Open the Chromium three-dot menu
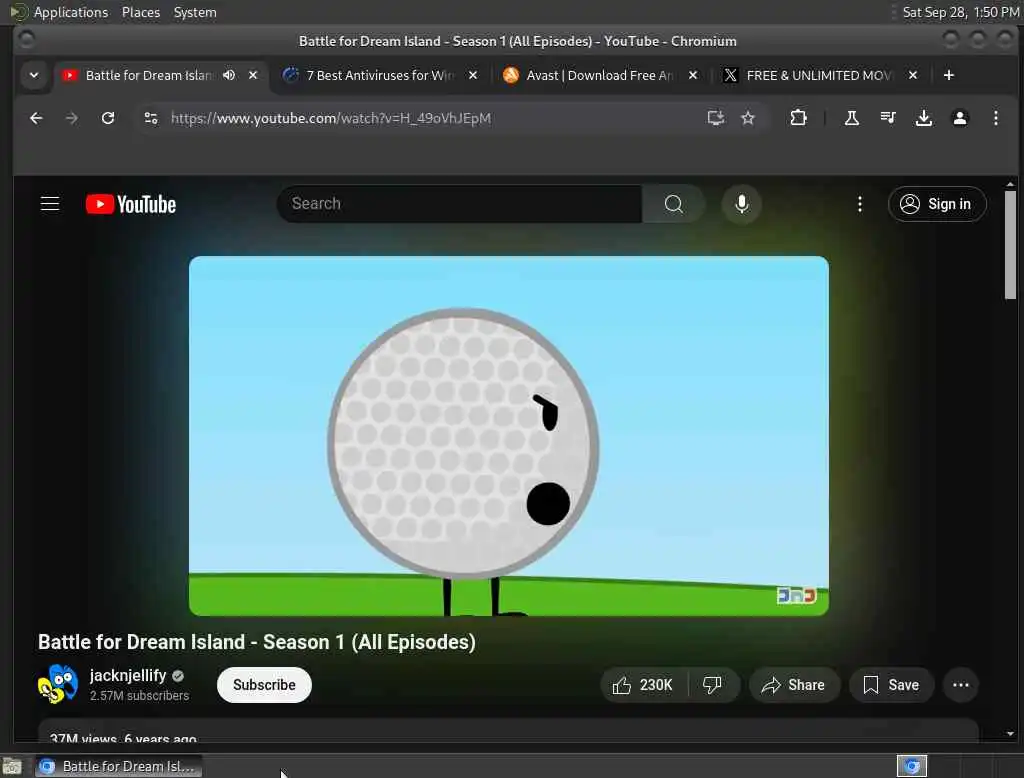 [995, 118]
